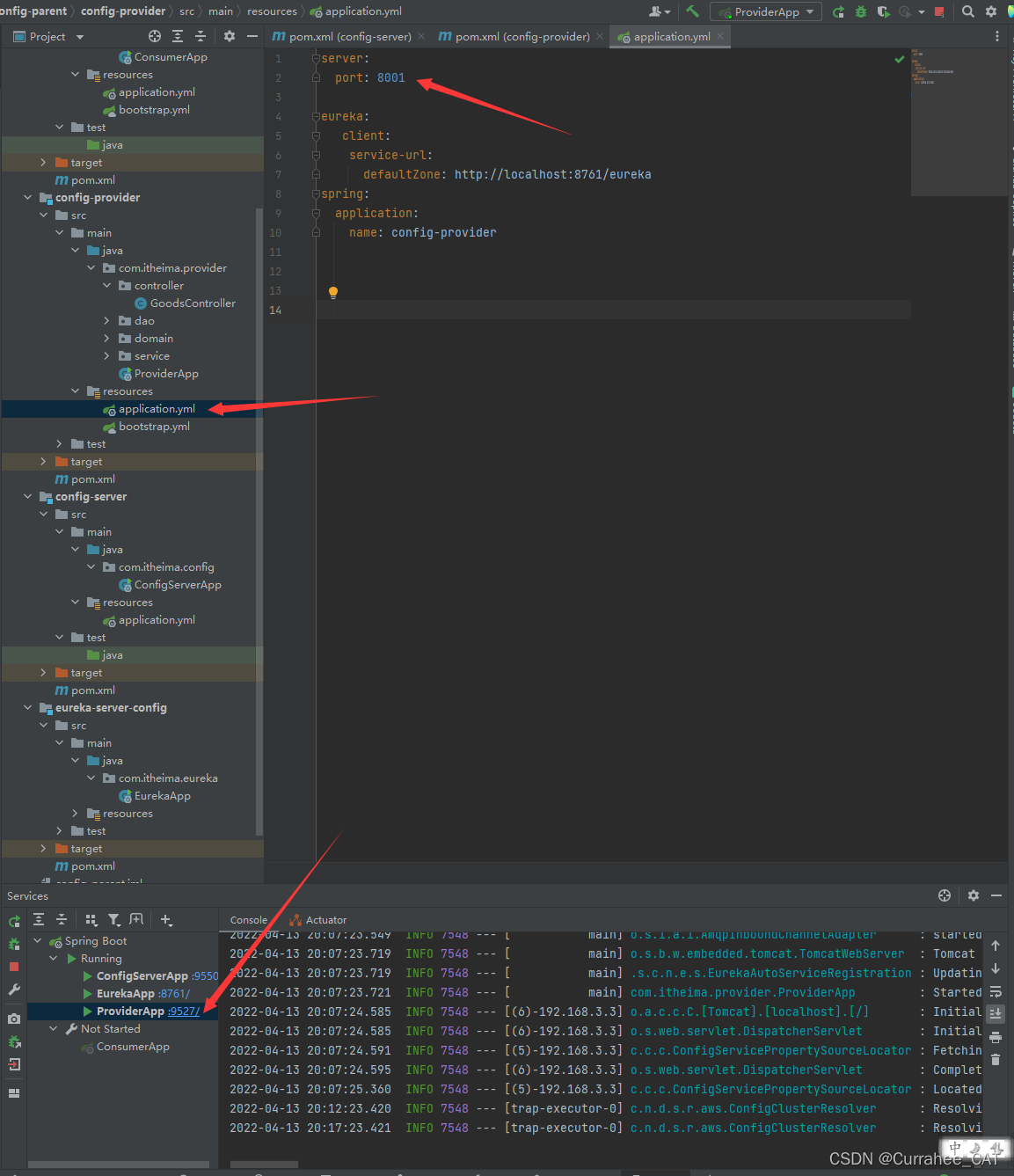Viewport: 1014px width, 1176px height.
Task: Click the scroll to end console icon
Action: (x=996, y=1013)
